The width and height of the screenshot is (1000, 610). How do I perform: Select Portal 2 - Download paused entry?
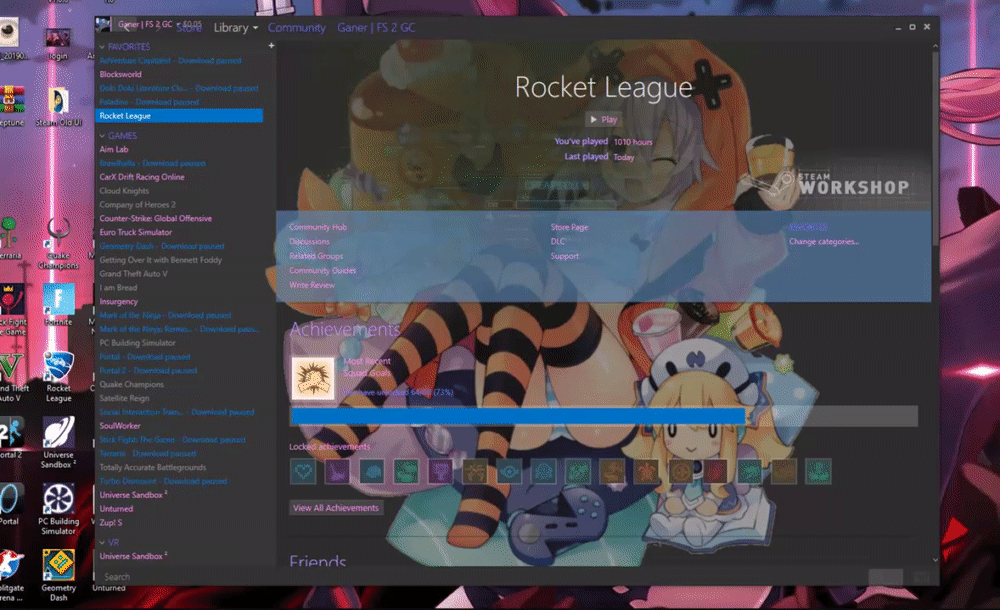(148, 371)
